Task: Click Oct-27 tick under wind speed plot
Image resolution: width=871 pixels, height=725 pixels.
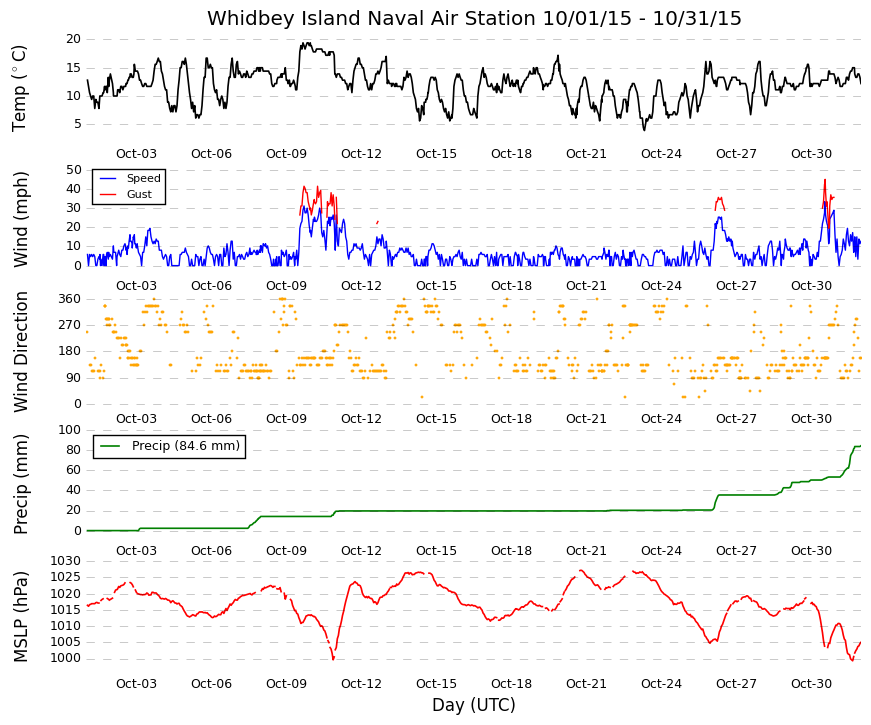Action: [x=736, y=286]
